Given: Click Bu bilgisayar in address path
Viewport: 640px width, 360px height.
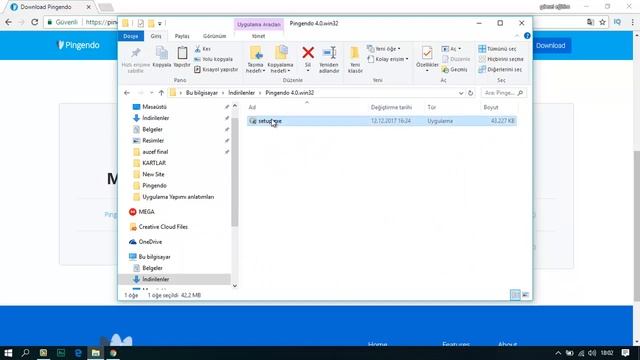Looking at the screenshot, I should [x=202, y=93].
